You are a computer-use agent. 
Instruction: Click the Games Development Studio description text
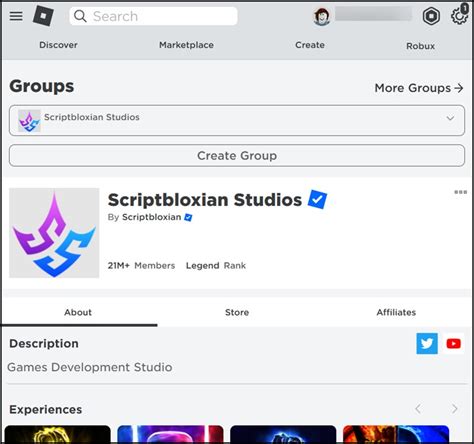tap(90, 367)
